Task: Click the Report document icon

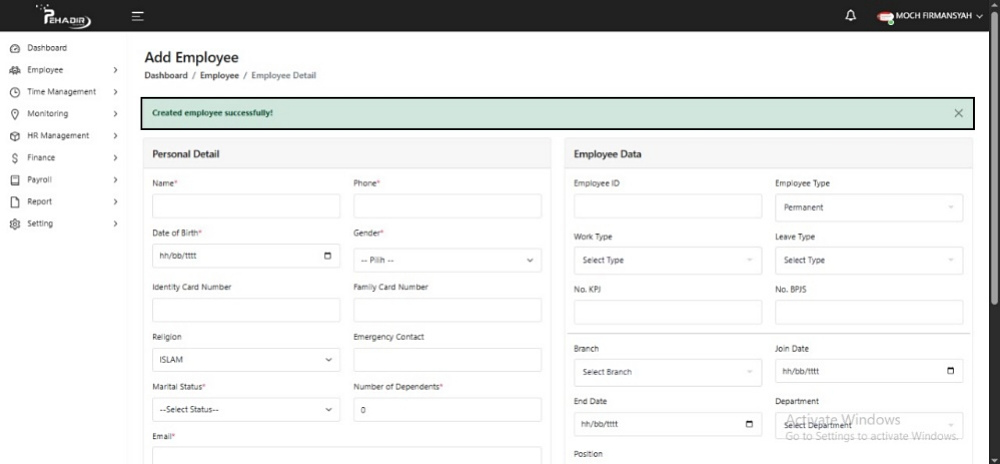Action: [15, 202]
